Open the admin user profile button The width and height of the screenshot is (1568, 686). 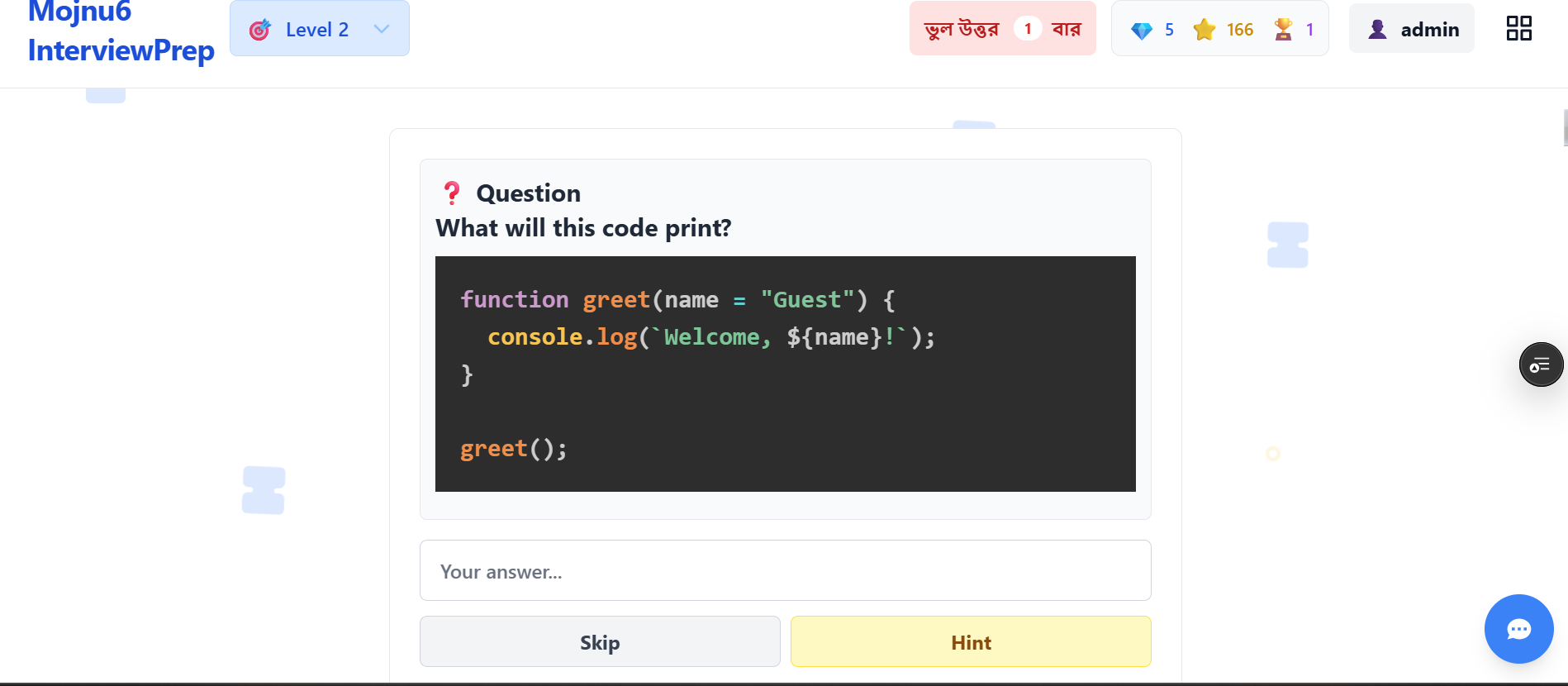point(1411,29)
